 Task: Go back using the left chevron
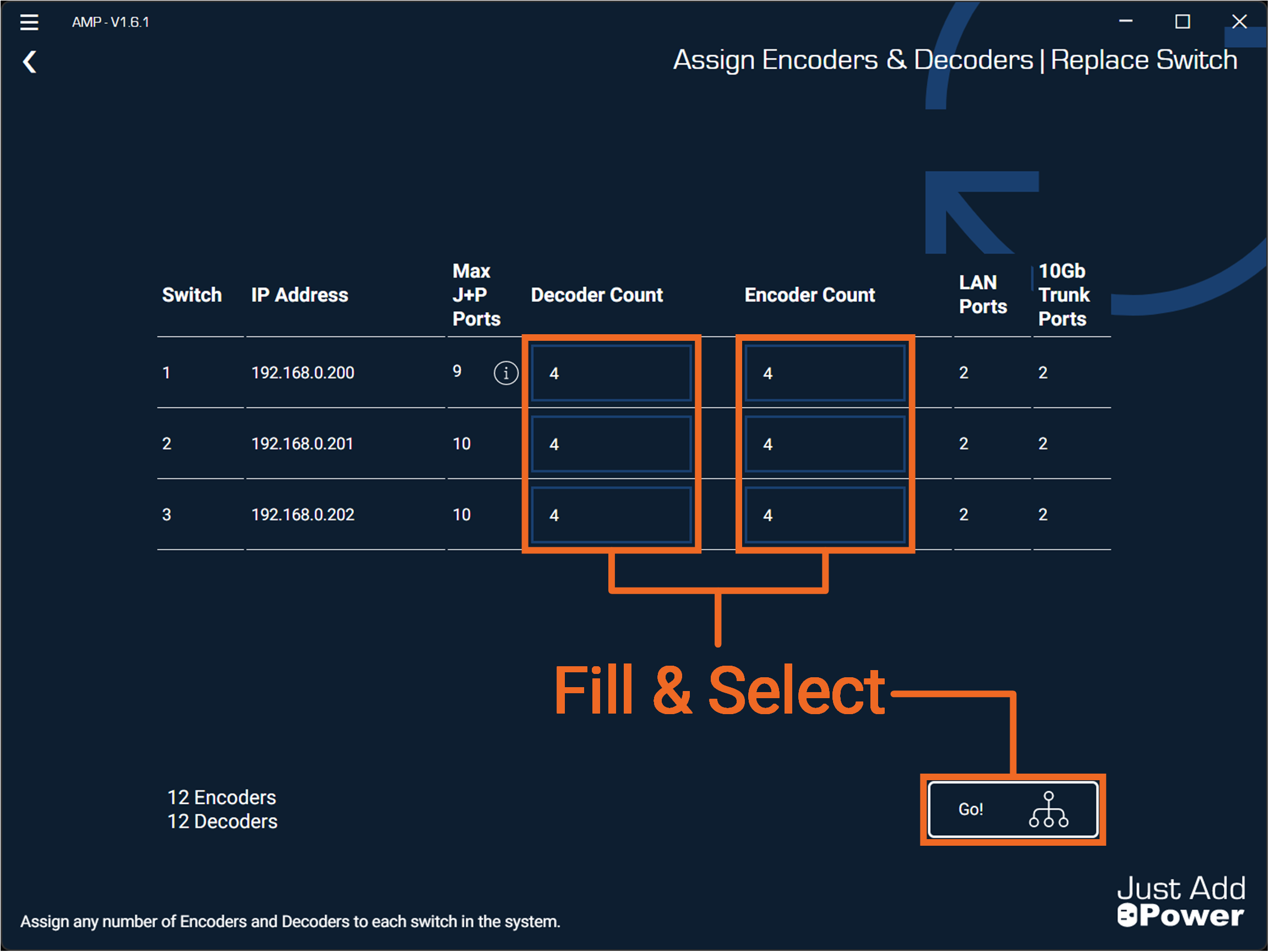point(30,62)
